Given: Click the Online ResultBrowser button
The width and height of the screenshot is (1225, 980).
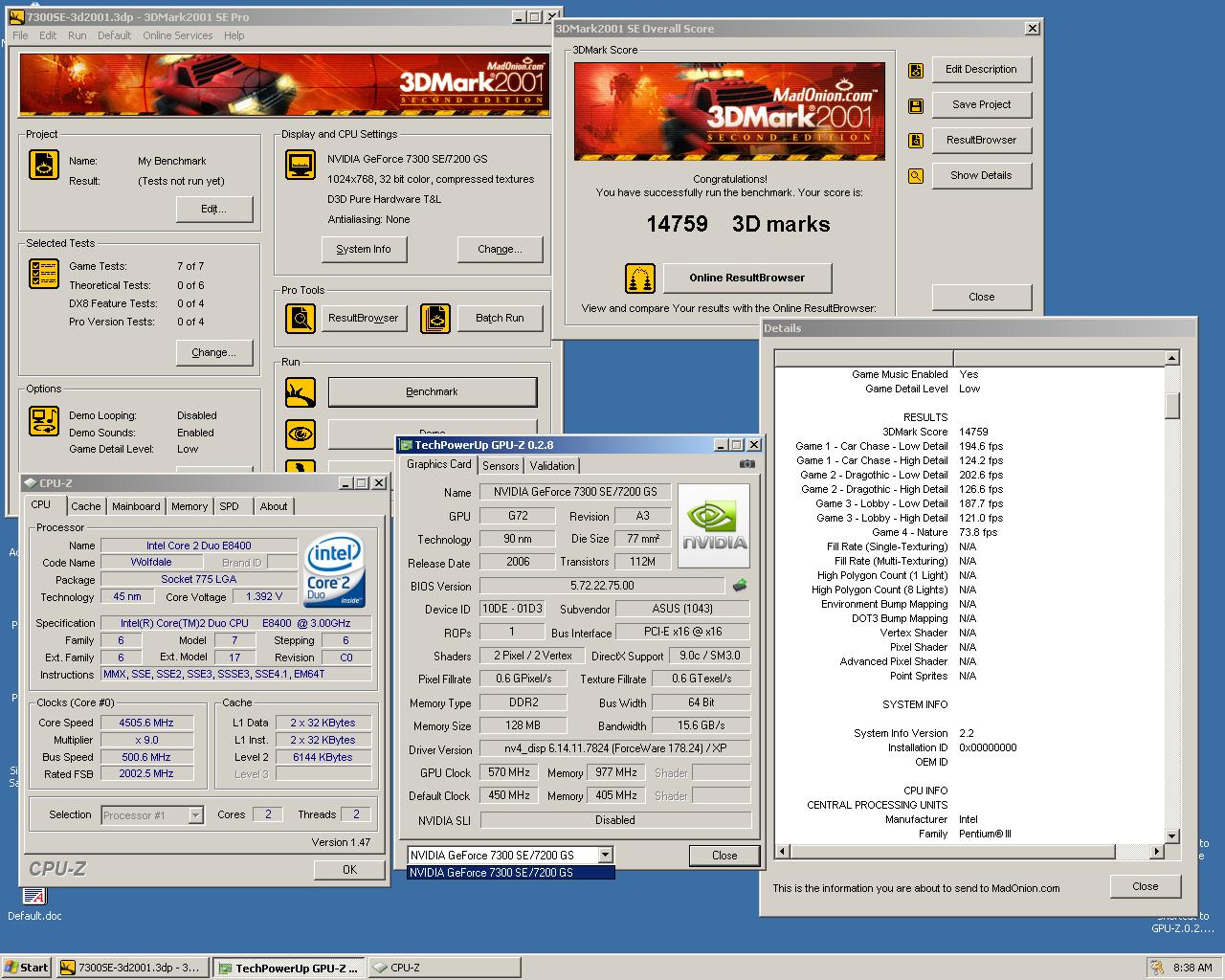Looking at the screenshot, I should pyautogui.click(x=747, y=278).
